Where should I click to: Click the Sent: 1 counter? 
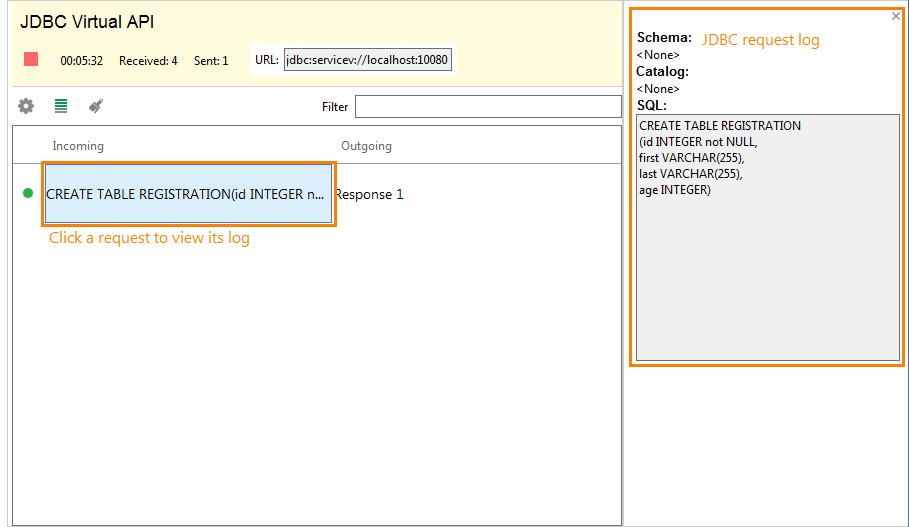pyautogui.click(x=211, y=61)
